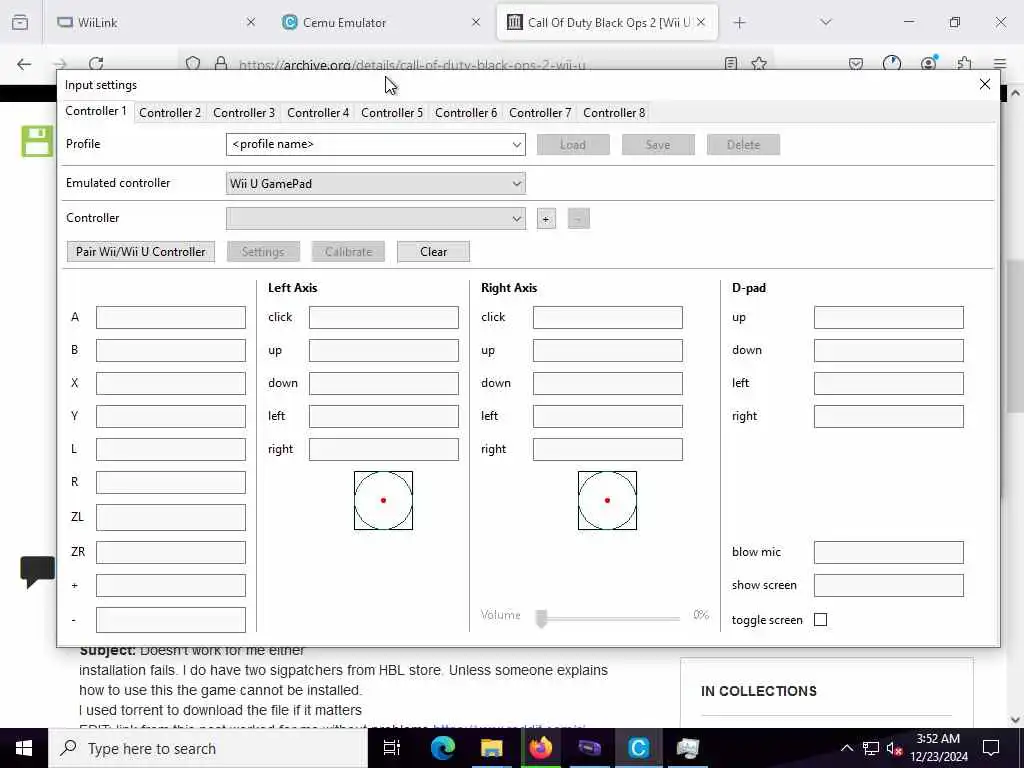Viewport: 1024px width, 768px height.
Task: Select the ZL mapping field
Action: coord(171,517)
